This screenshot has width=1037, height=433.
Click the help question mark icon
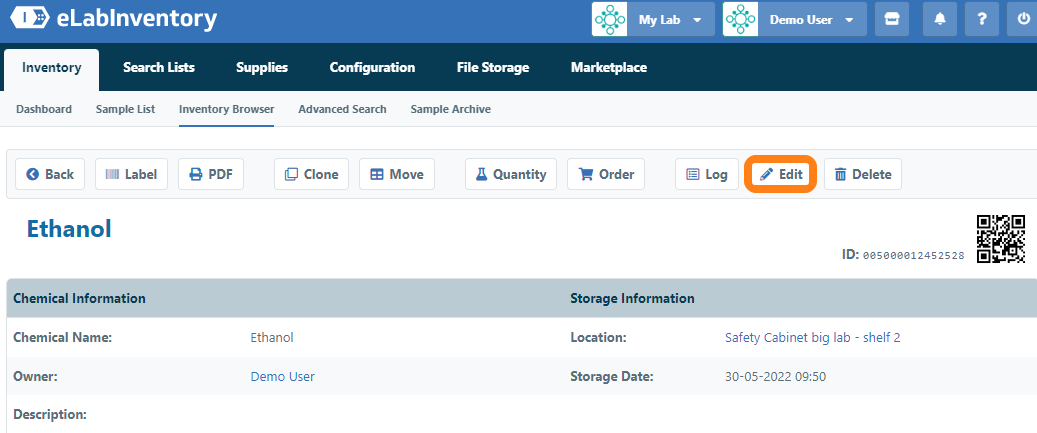pyautogui.click(x=982, y=19)
